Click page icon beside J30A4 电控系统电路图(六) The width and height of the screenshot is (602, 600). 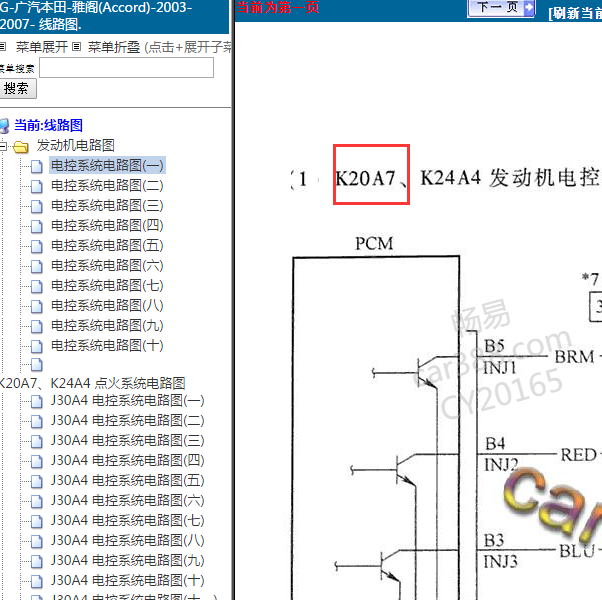click(x=36, y=501)
